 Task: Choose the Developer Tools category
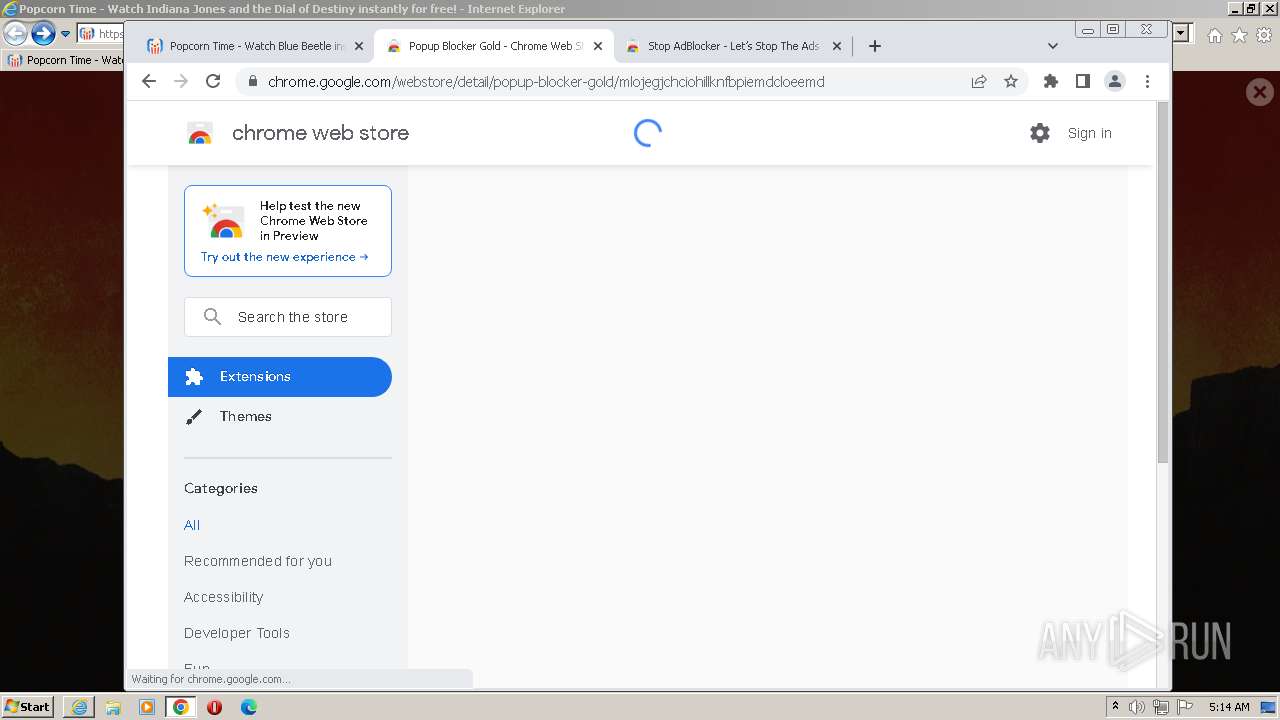pyautogui.click(x=237, y=633)
